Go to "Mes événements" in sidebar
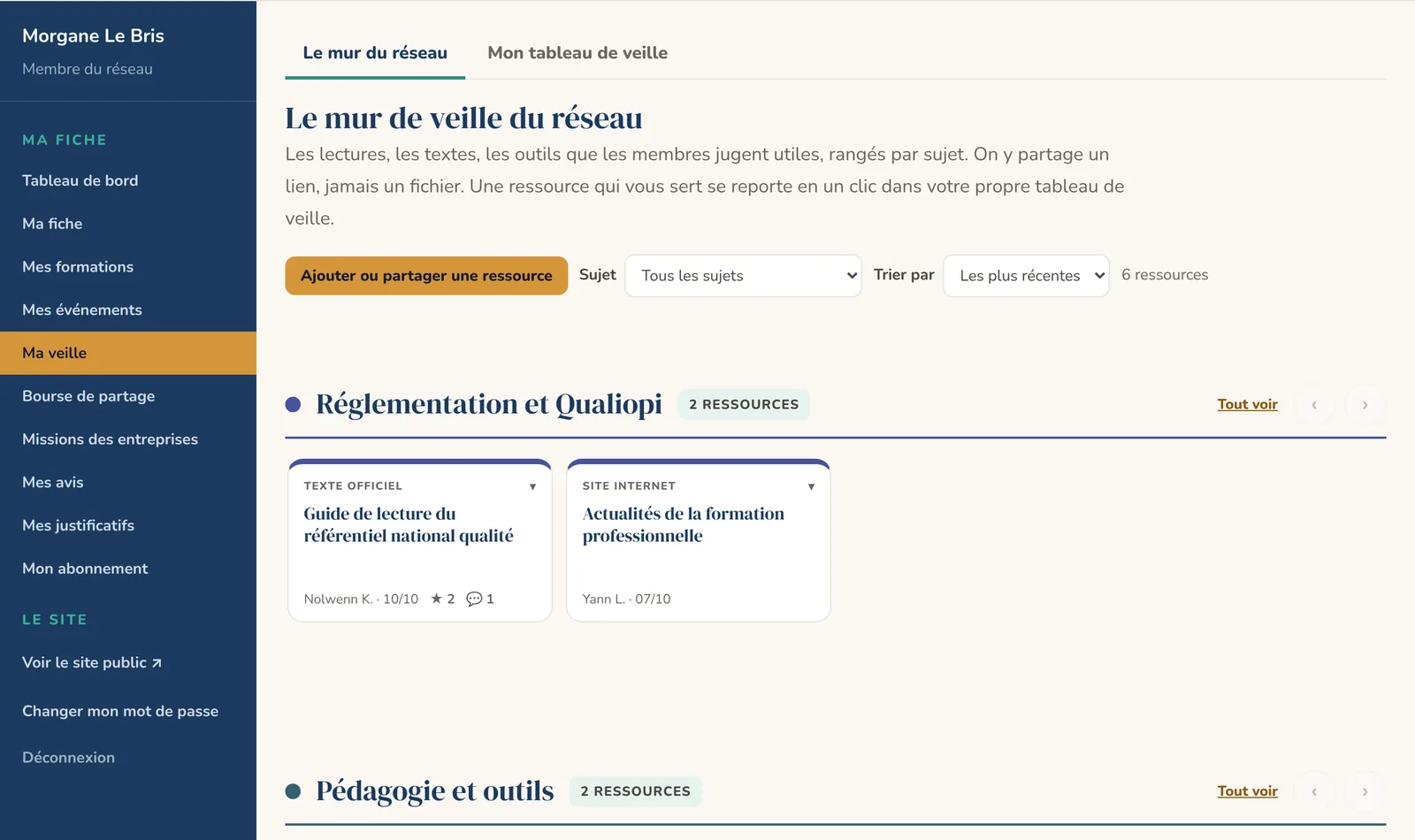Image resolution: width=1415 pixels, height=840 pixels. click(128, 310)
